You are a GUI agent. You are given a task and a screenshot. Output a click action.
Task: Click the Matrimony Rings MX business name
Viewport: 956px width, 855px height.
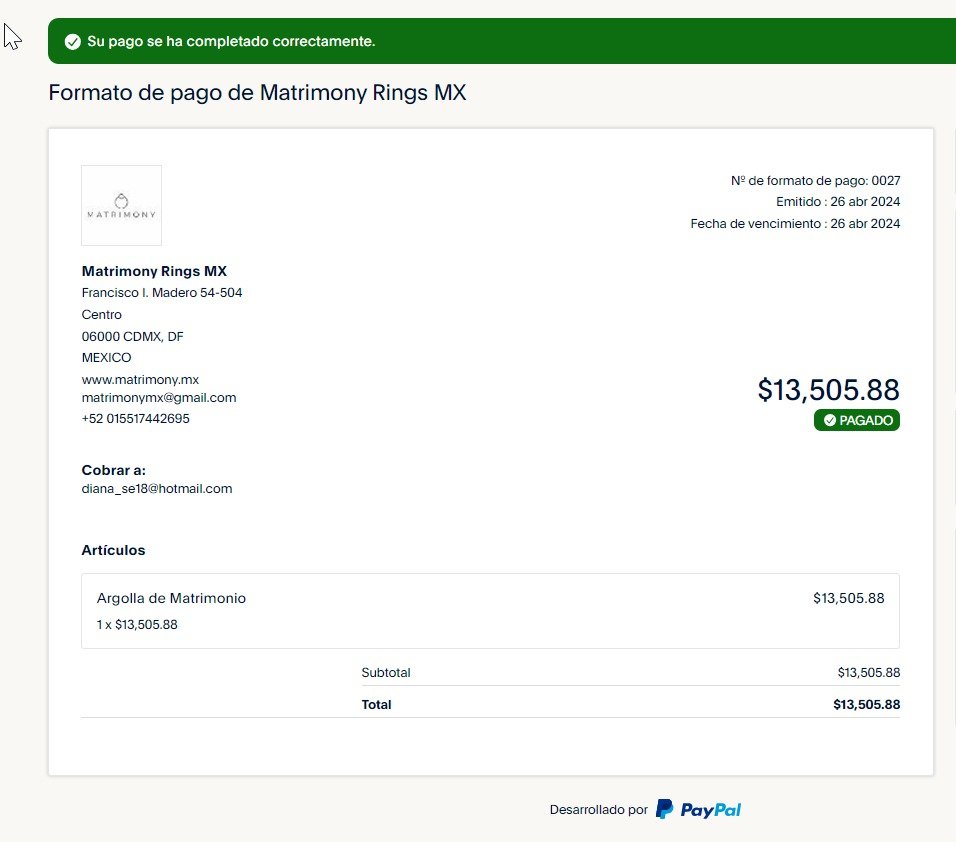click(x=154, y=271)
